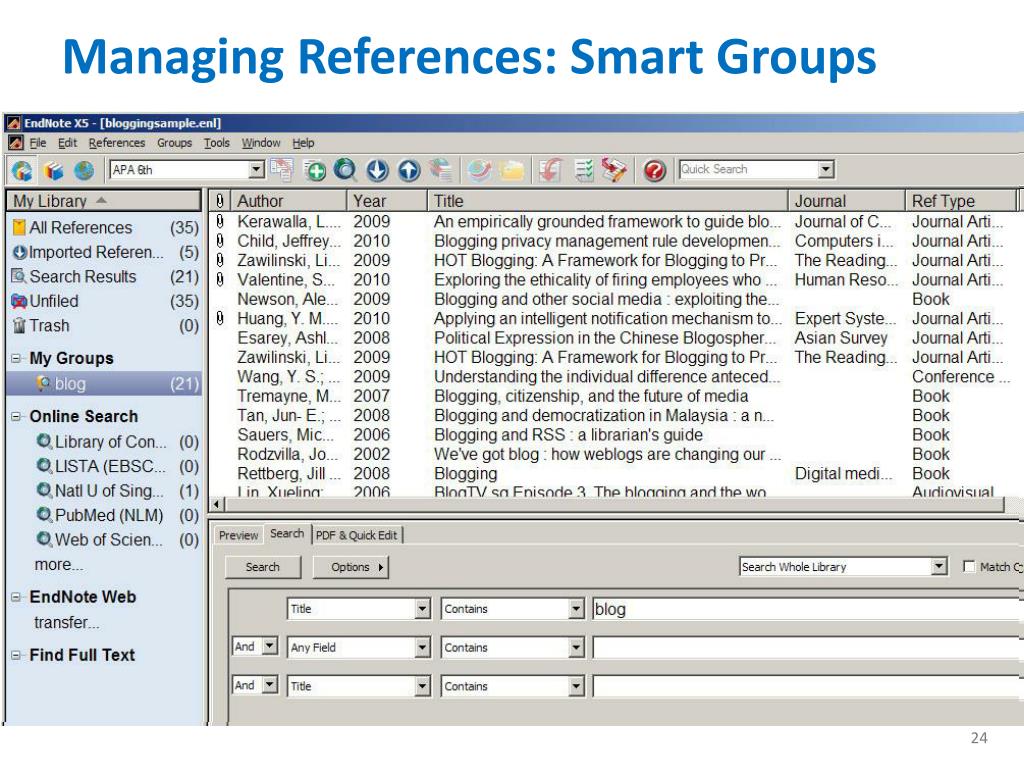Screen dimensions: 1024x768
Task: Click the EndNote document icon left of File menu
Action: coord(16,143)
